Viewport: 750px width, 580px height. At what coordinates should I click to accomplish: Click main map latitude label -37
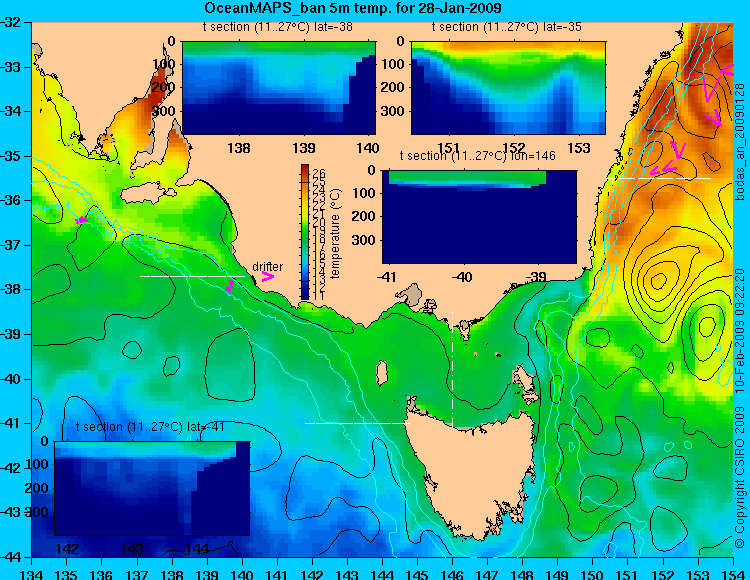12,245
